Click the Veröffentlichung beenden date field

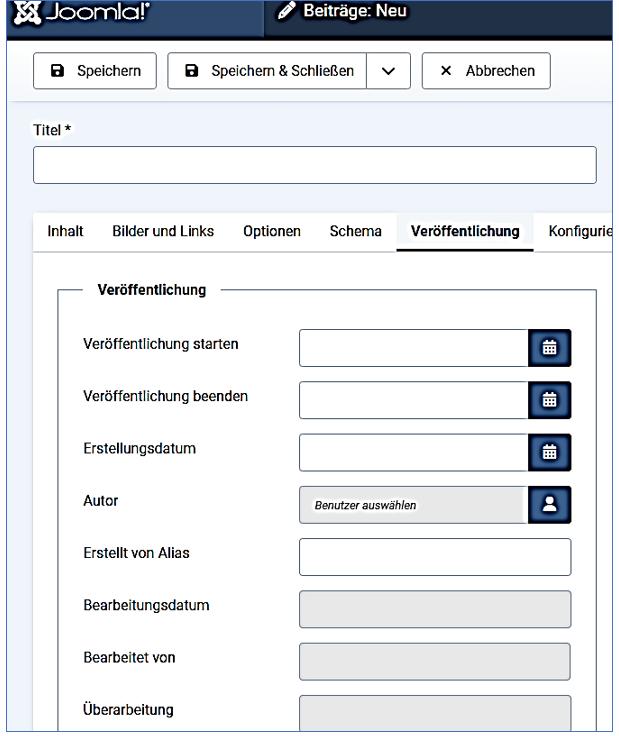tap(413, 400)
